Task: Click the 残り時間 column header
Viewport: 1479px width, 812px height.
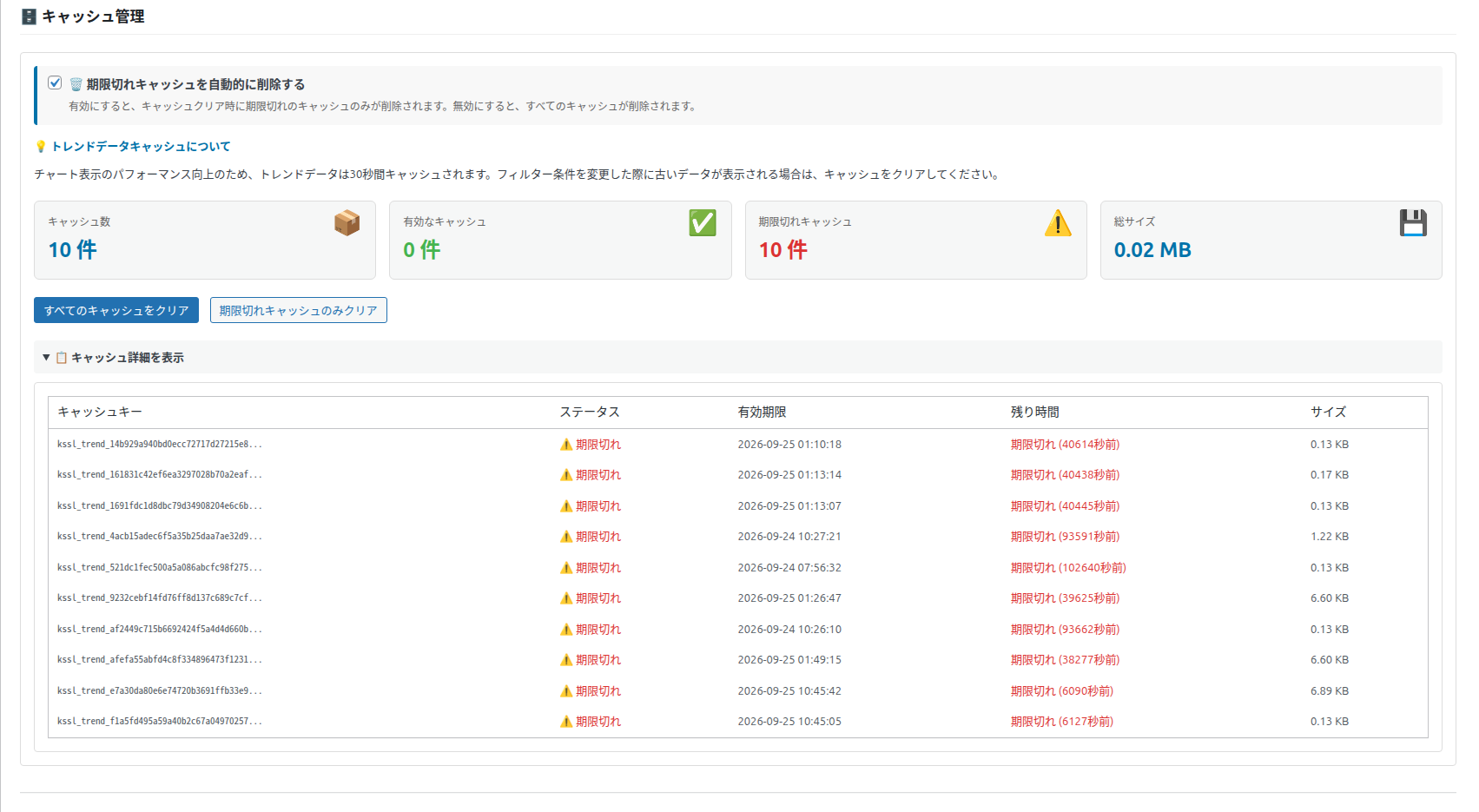Action: 1035,412
